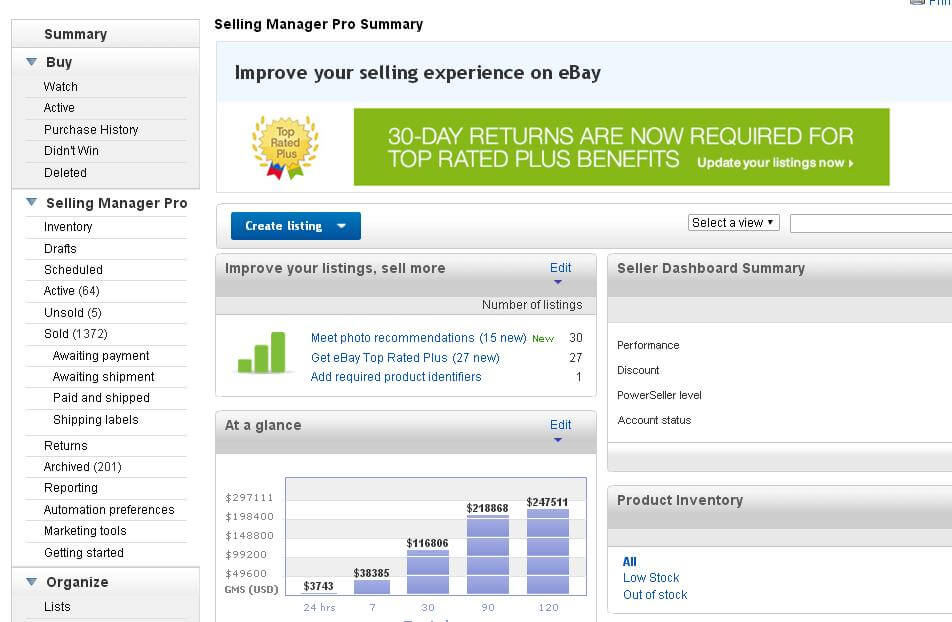This screenshot has width=952, height=622.
Task: Open Meet photo recommendations (15 new) link
Action: tap(418, 338)
